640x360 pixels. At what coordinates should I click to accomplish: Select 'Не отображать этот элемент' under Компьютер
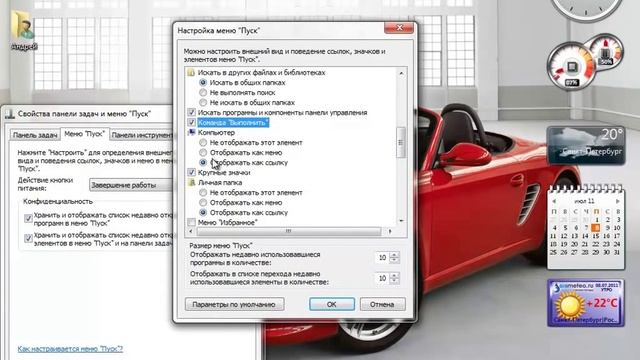click(203, 142)
